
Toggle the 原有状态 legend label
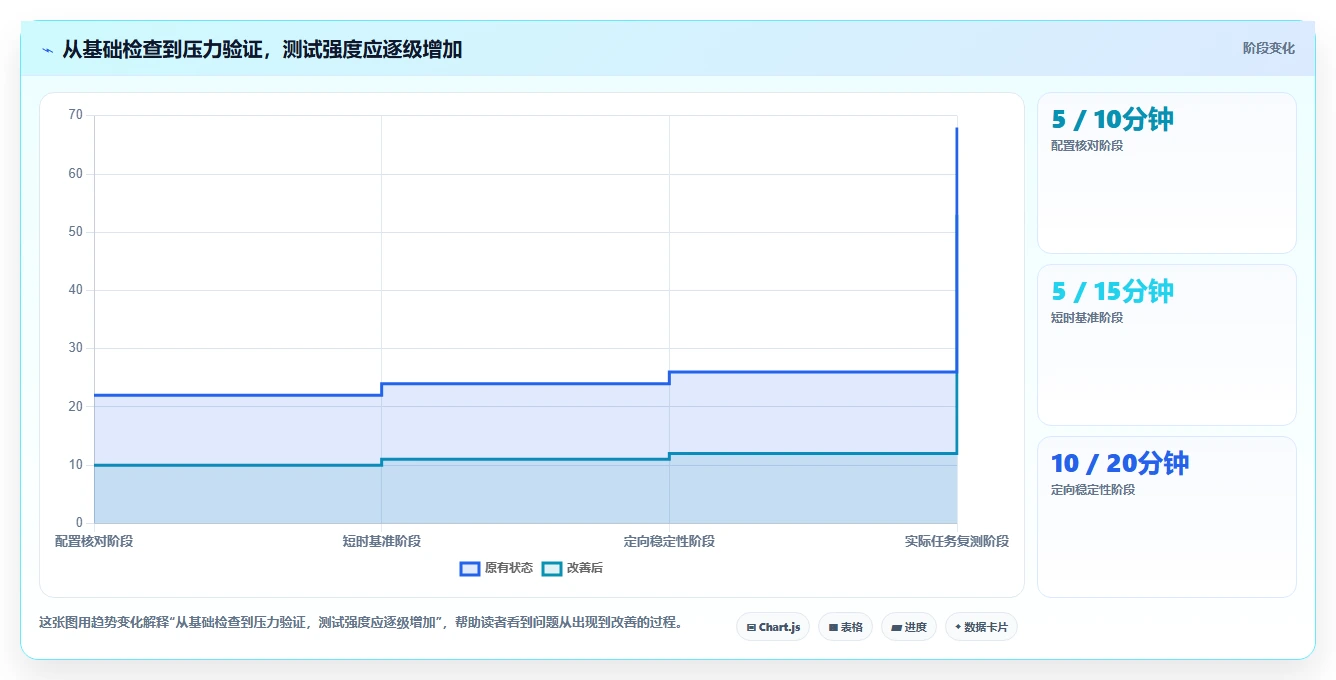point(509,568)
